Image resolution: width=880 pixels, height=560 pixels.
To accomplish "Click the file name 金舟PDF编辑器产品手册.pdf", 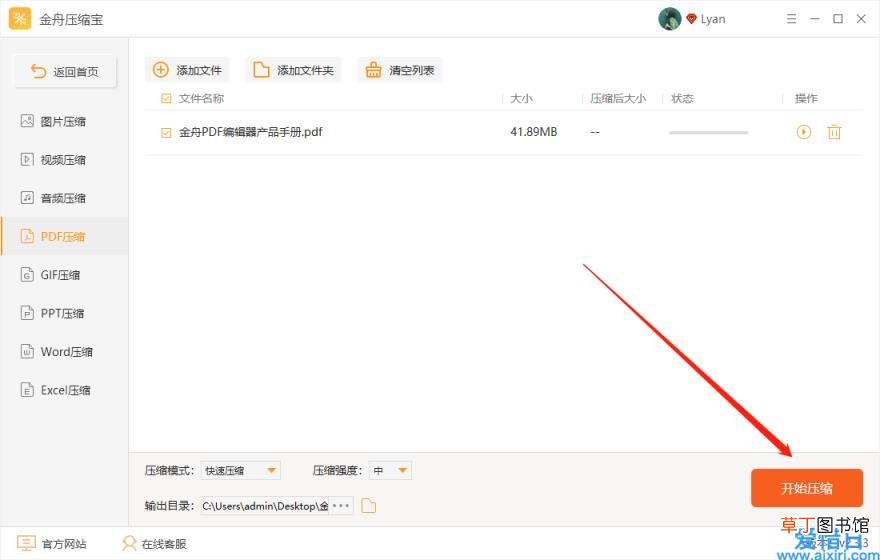I will [x=250, y=132].
